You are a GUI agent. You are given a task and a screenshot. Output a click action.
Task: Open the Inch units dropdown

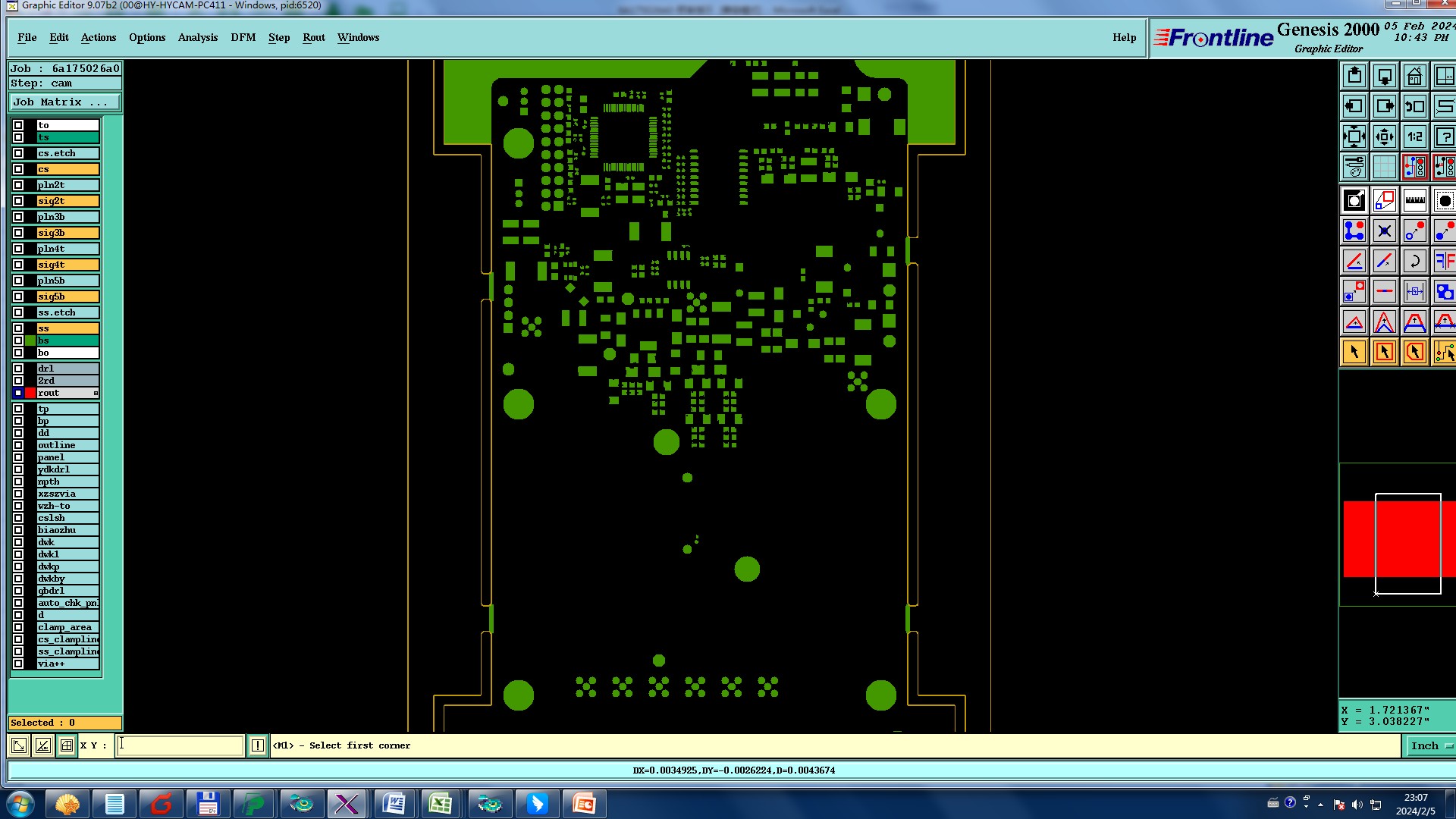click(x=1431, y=745)
